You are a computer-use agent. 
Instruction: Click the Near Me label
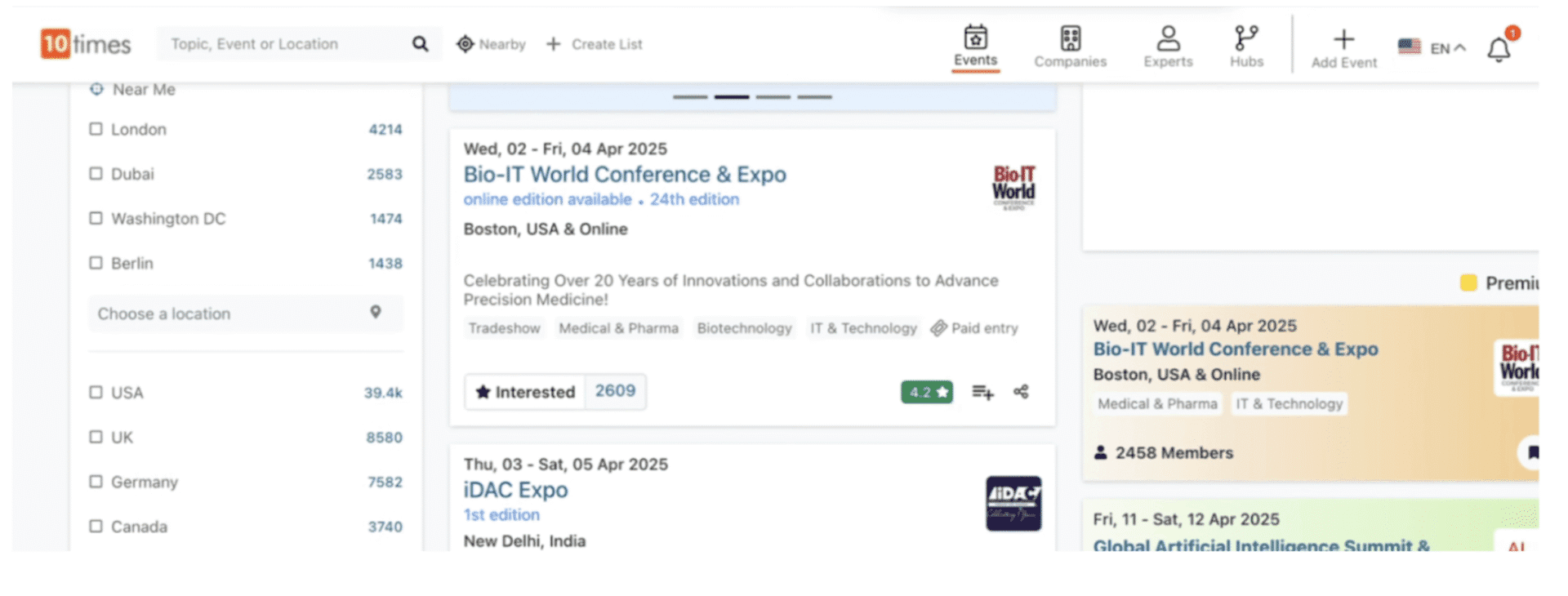point(144,89)
